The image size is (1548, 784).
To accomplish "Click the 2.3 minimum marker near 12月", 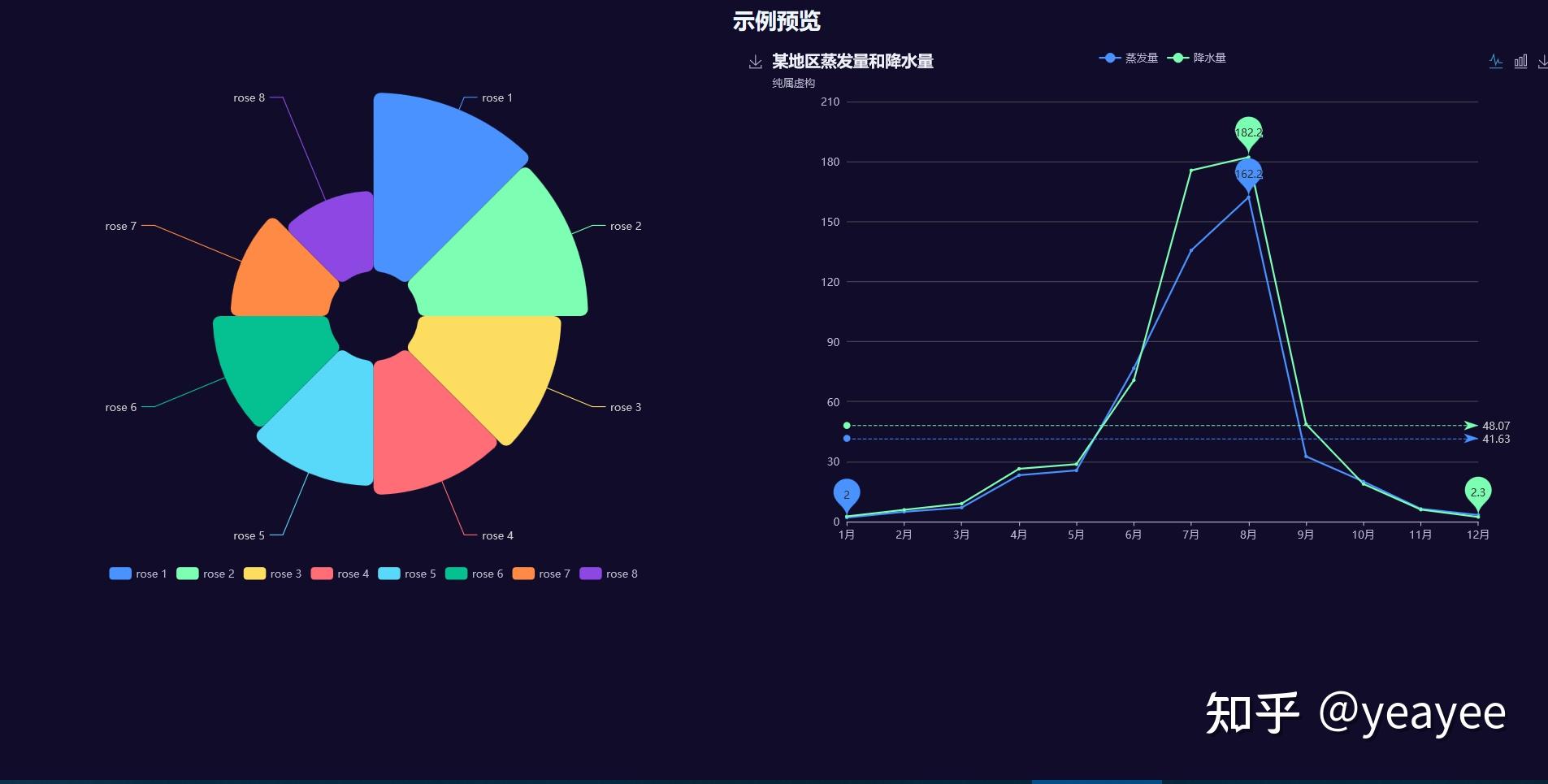I will (1478, 492).
